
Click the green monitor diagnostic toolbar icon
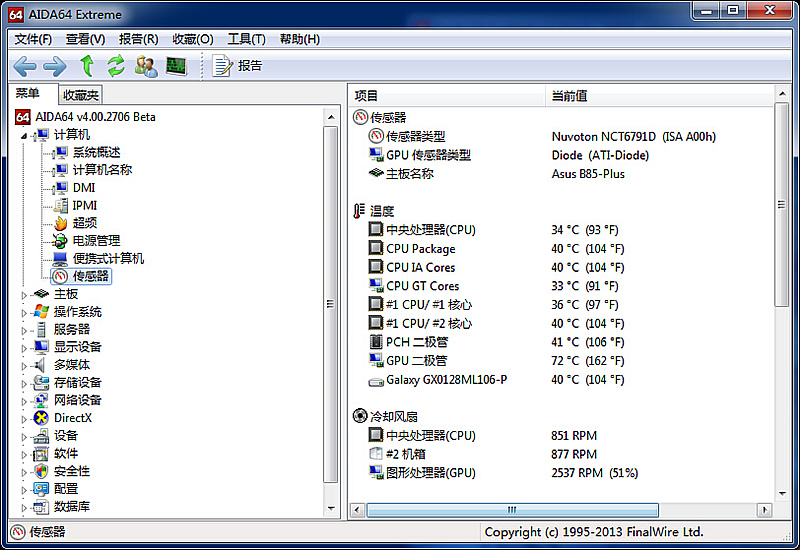(176, 66)
